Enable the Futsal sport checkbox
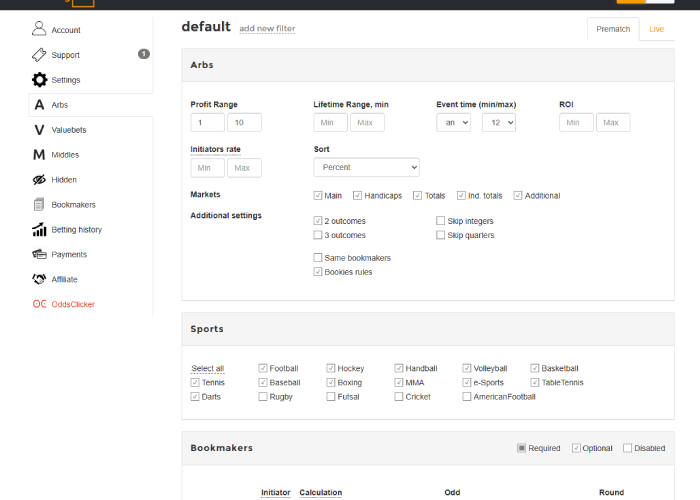This screenshot has height=500, width=700. point(331,396)
